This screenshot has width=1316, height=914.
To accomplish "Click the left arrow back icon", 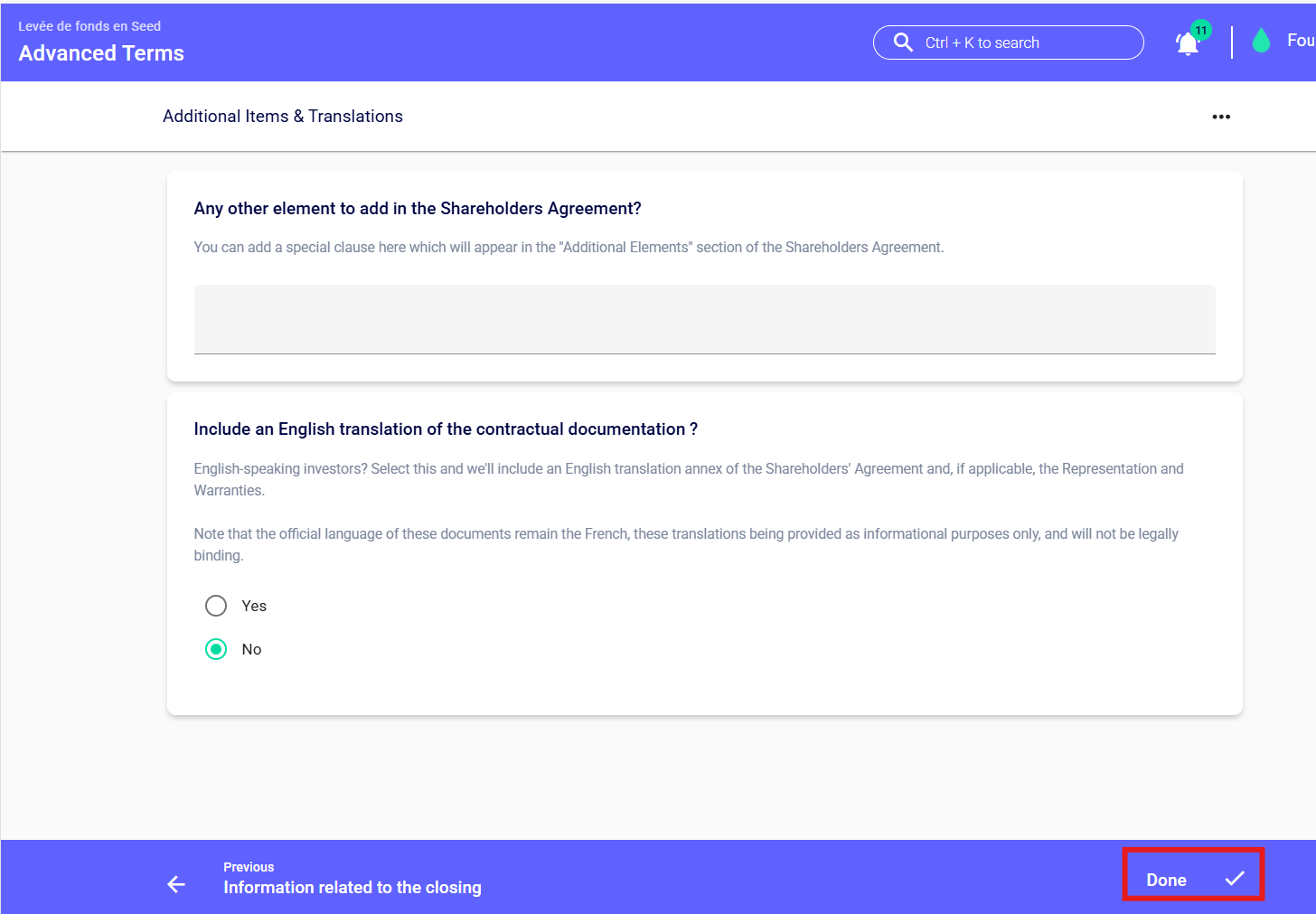I will coord(176,884).
